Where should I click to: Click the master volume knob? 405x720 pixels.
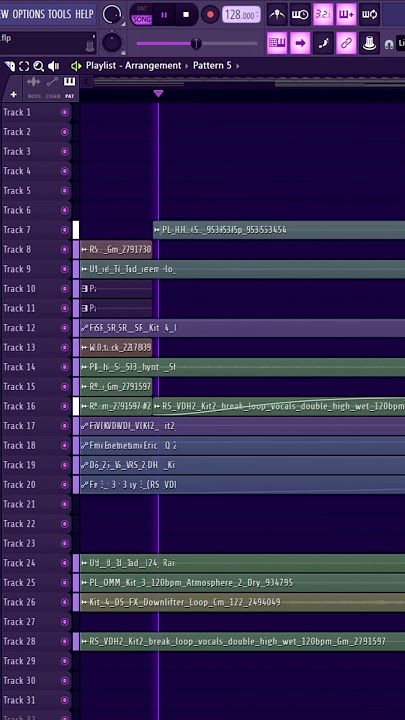tap(112, 15)
